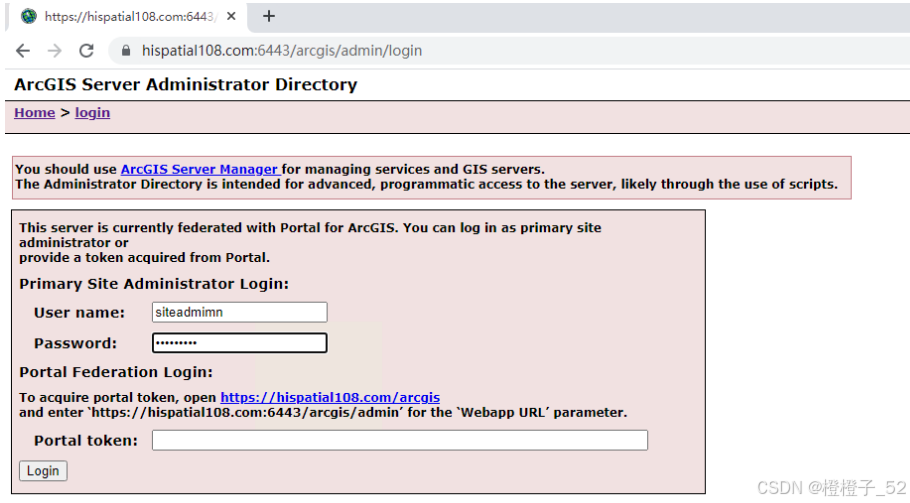Open the ArcGIS Server Manager link
The image size is (910, 503).
point(200,169)
